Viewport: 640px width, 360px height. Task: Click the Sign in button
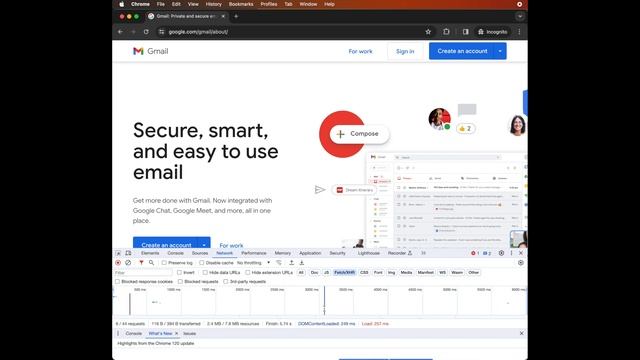(405, 51)
